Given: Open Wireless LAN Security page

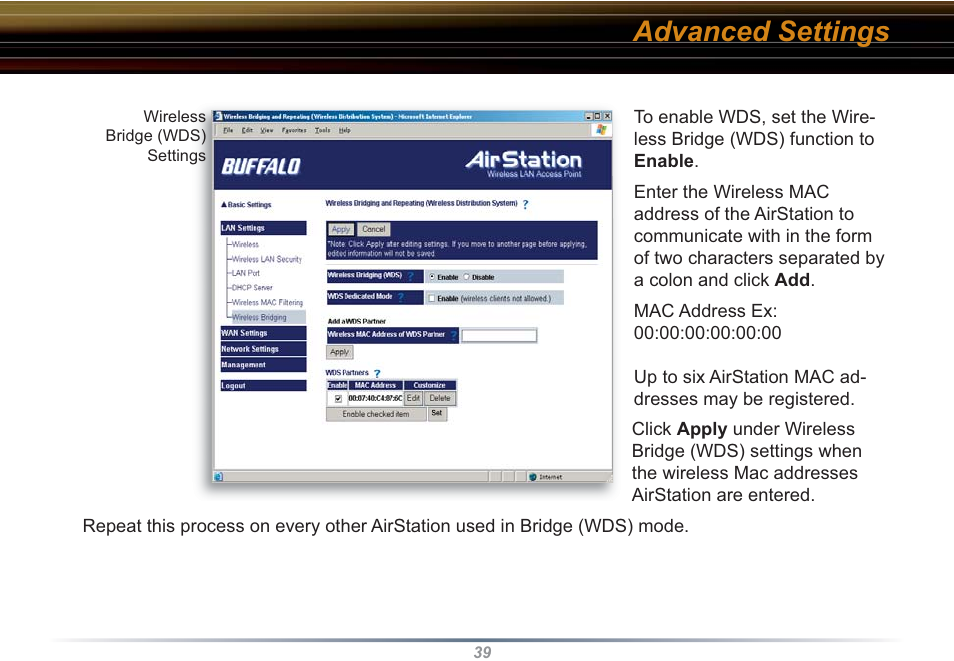Looking at the screenshot, I should tap(266, 259).
